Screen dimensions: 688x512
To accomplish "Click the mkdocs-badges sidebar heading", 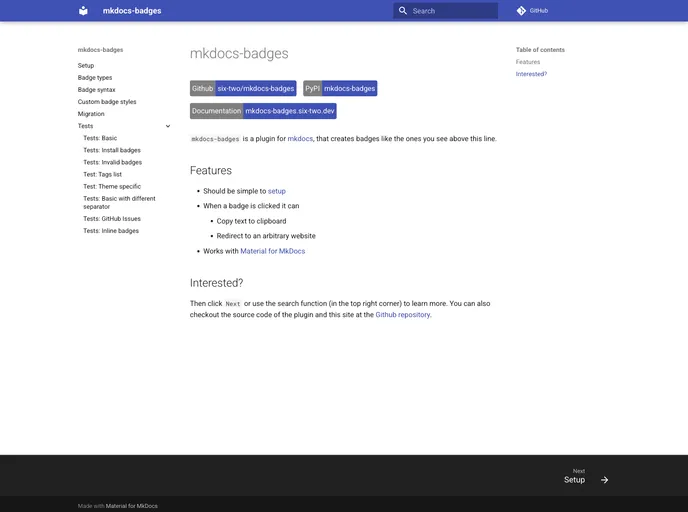I will (x=100, y=50).
